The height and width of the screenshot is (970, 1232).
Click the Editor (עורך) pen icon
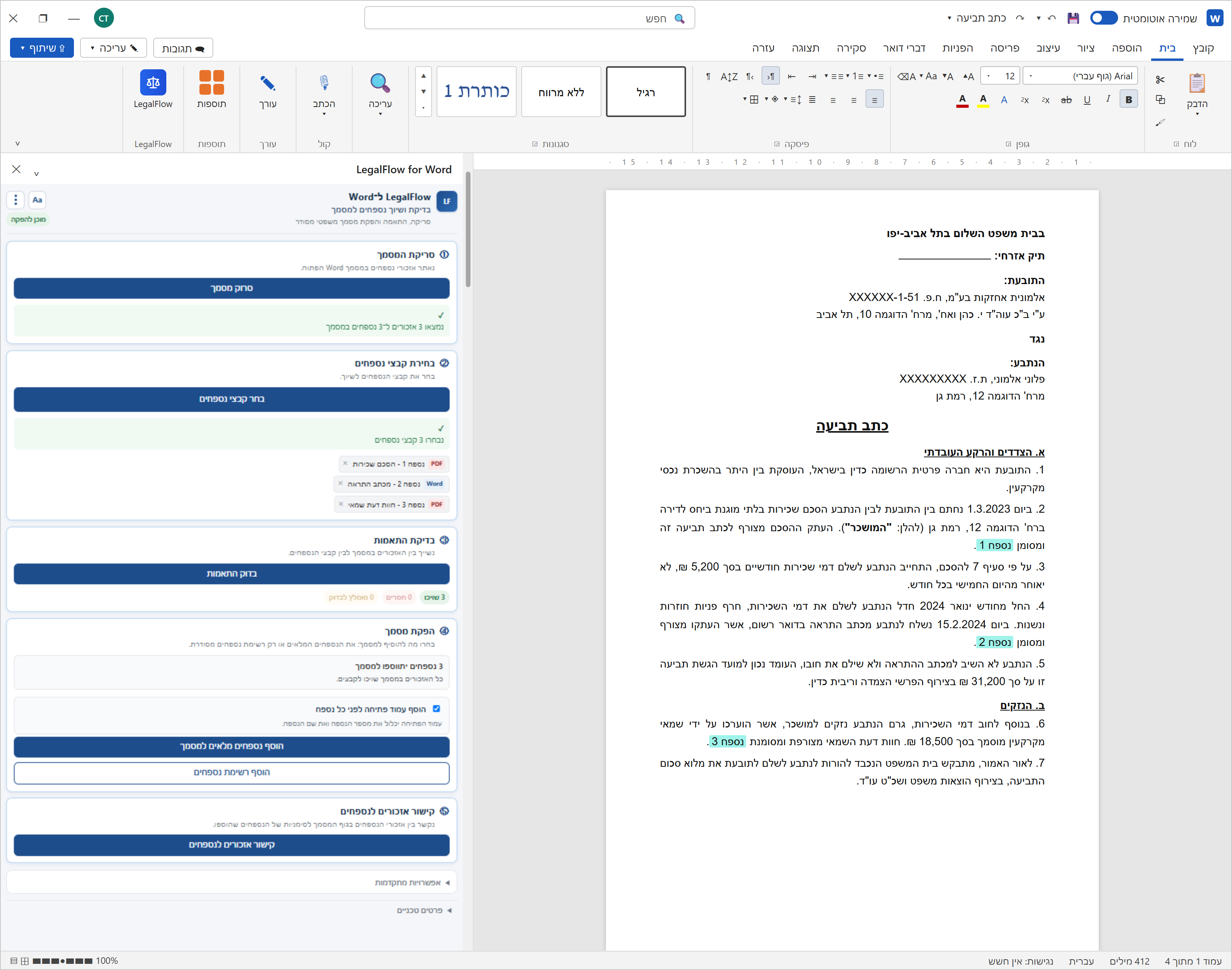click(x=268, y=83)
